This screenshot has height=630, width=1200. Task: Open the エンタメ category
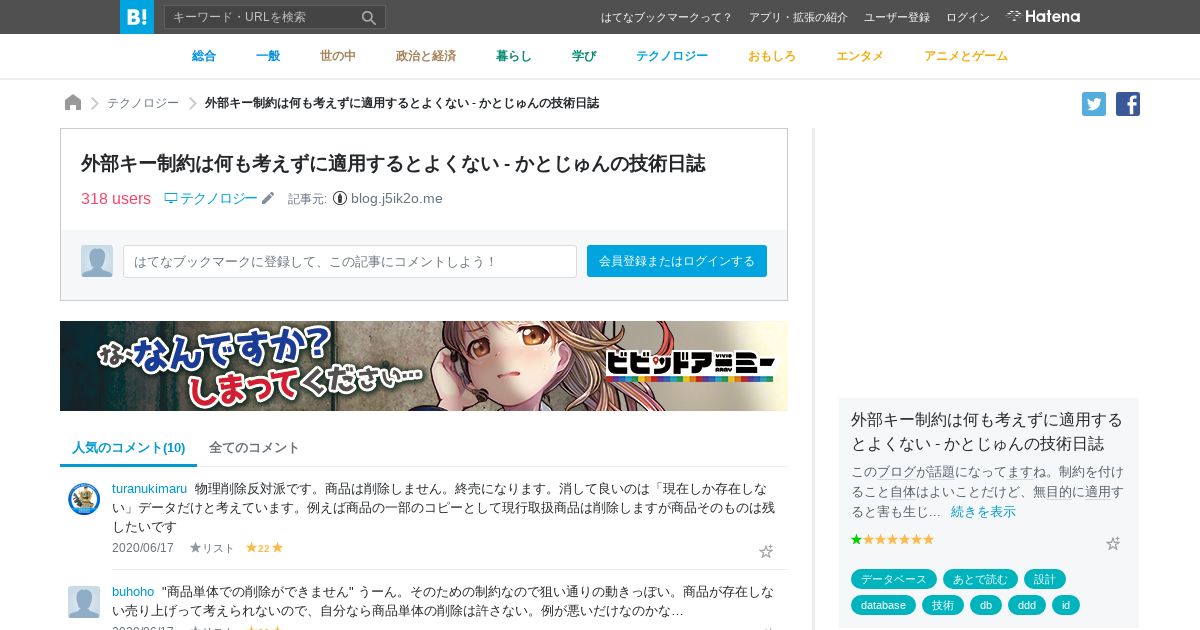[860, 56]
